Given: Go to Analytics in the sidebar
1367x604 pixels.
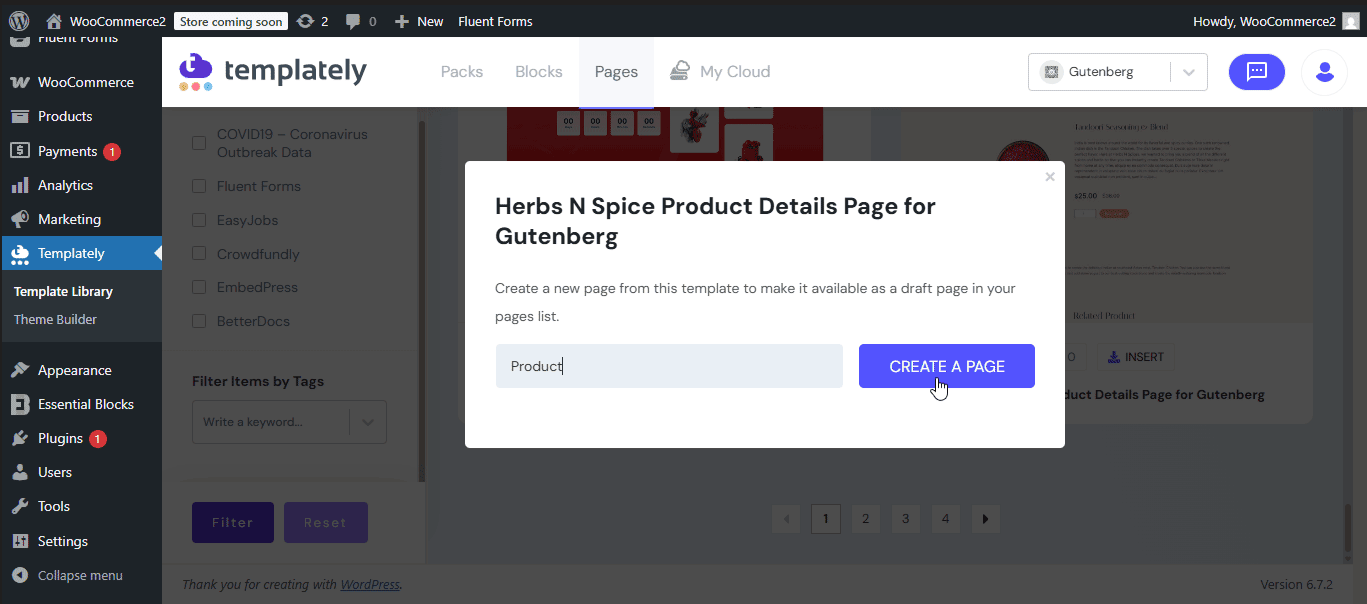Looking at the screenshot, I should click(x=81, y=185).
